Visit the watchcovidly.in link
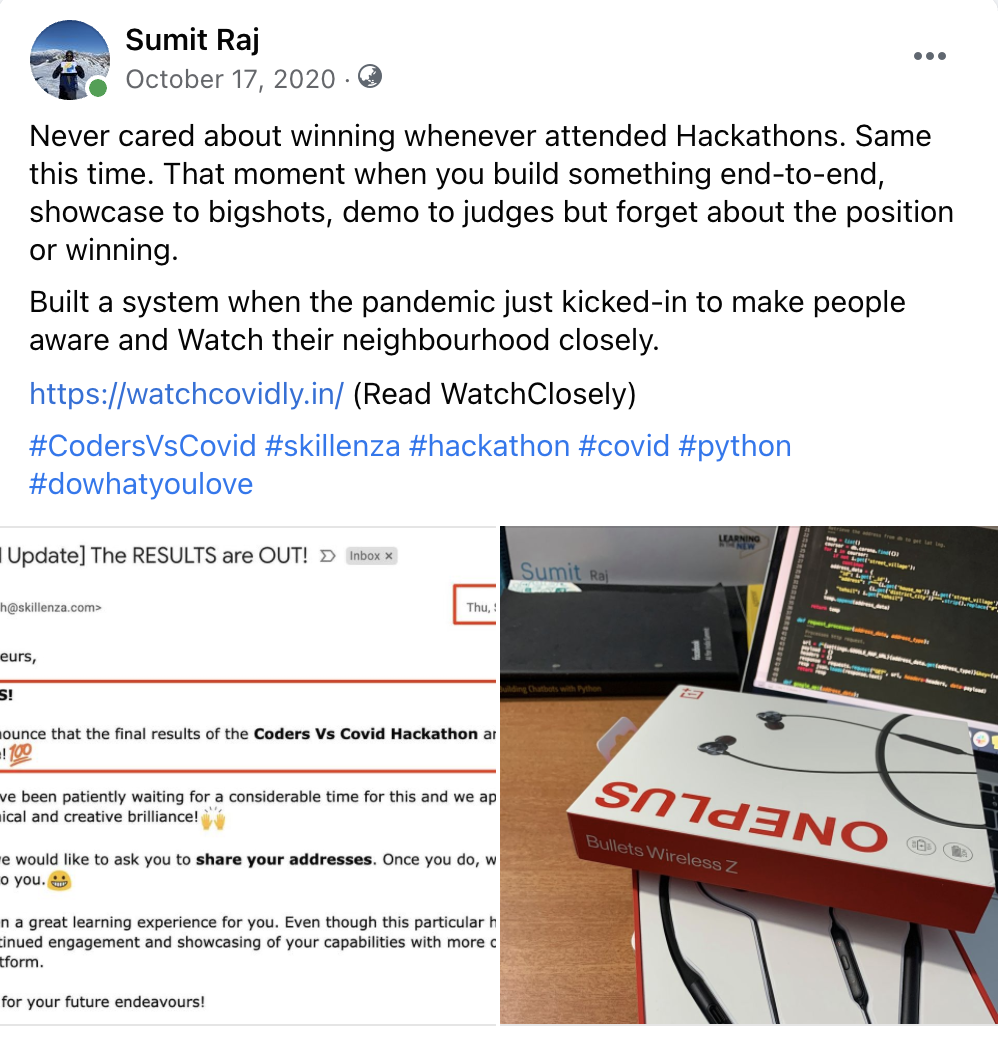The image size is (998, 1038). pos(187,394)
